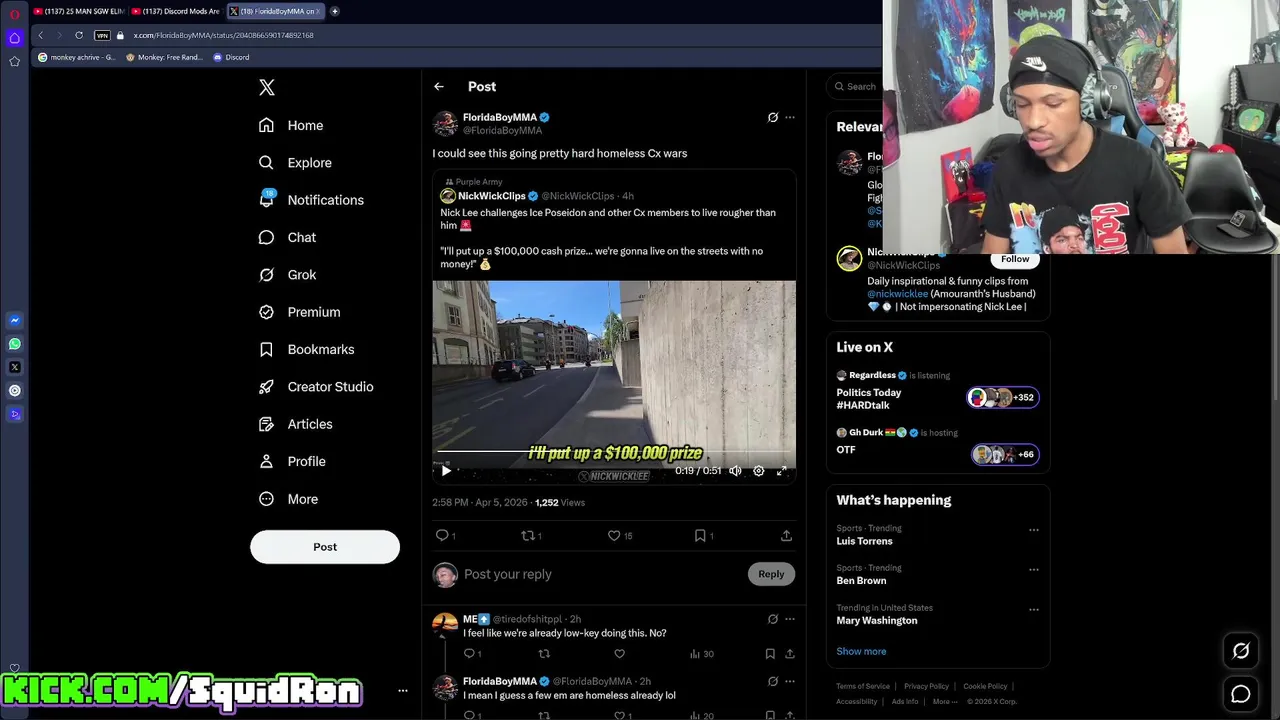Click Grok icon on ME reply

772,619
